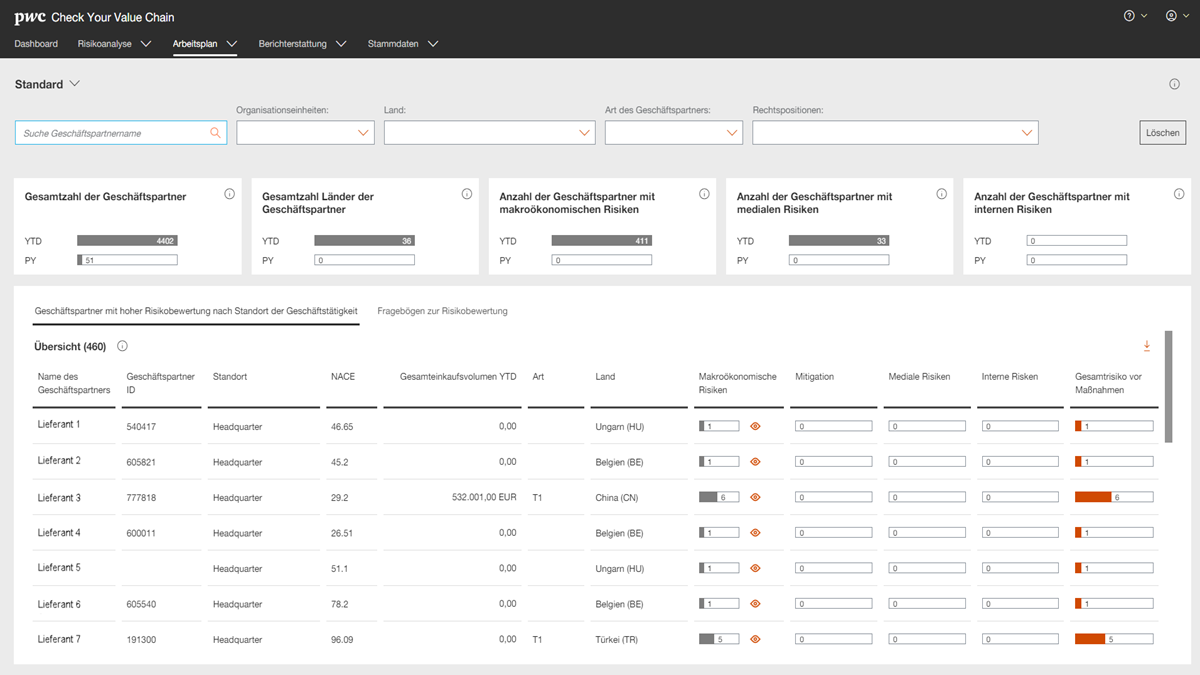Screen dimensions: 1200x675
Task: Click Makroökonomische bar for Lieferant 3
Action: (719, 497)
